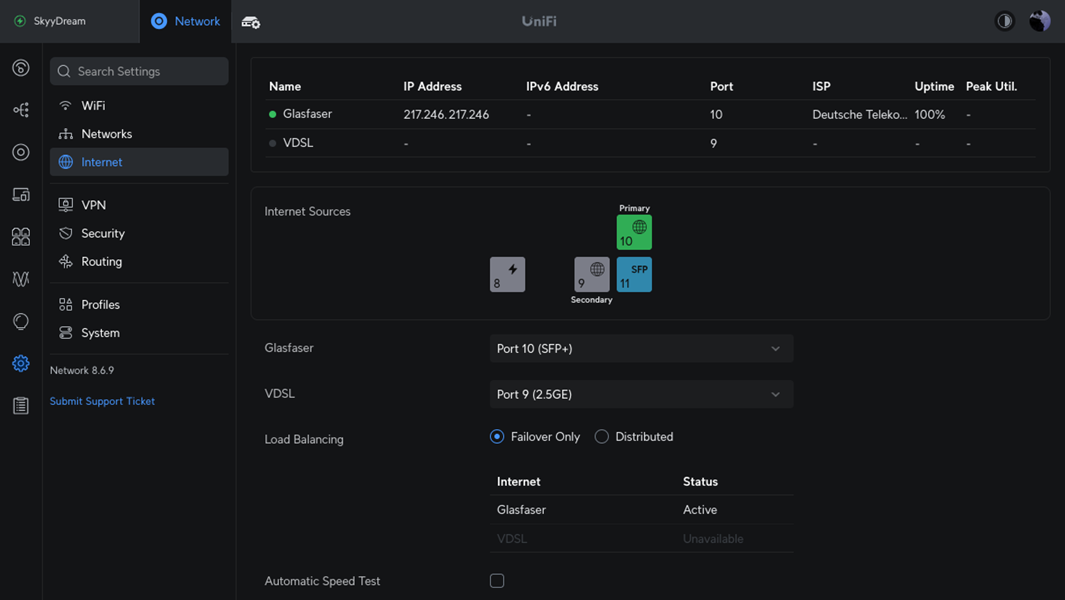Click the blue Settings gear icon

click(x=21, y=364)
